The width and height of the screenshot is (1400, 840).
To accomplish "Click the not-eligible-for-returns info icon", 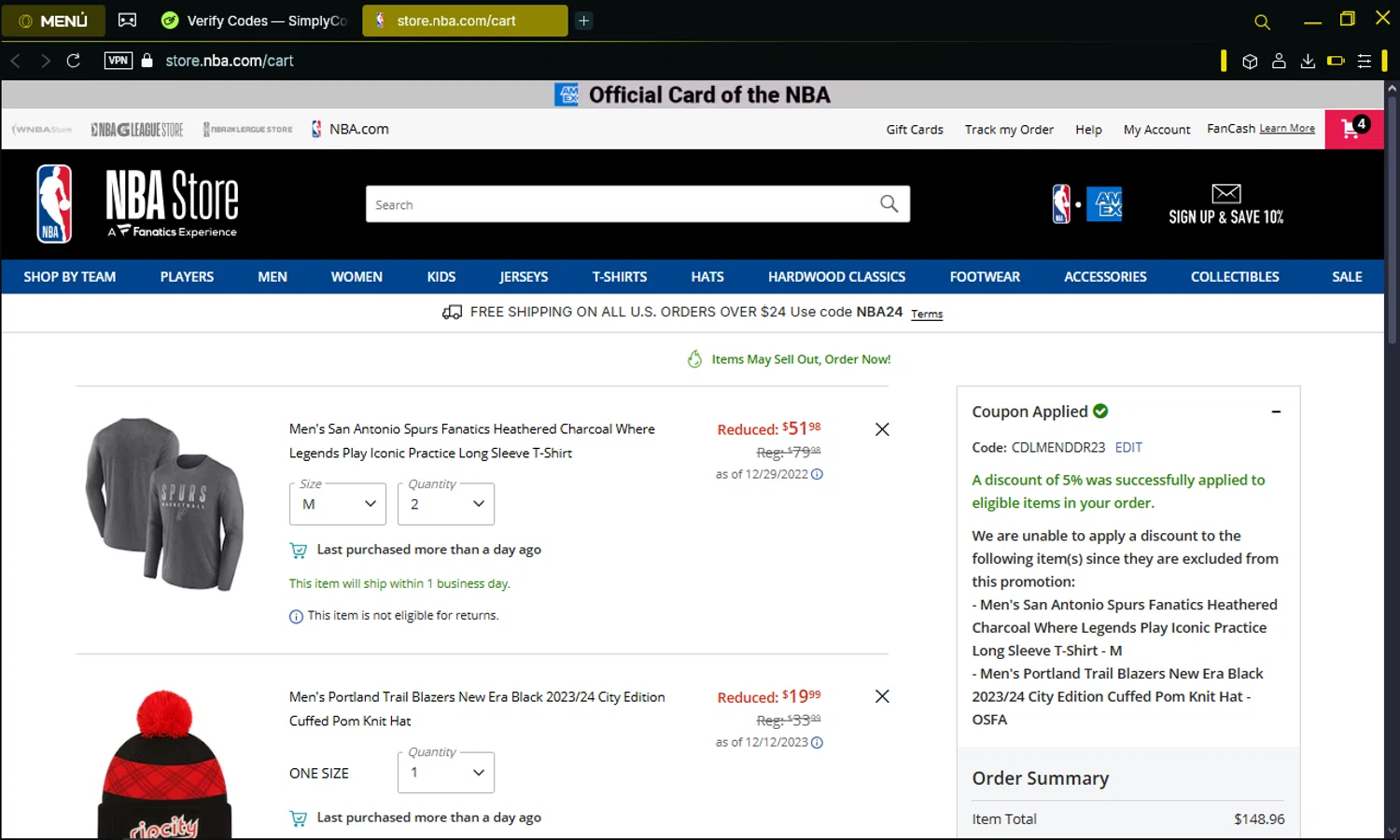I will point(296,616).
